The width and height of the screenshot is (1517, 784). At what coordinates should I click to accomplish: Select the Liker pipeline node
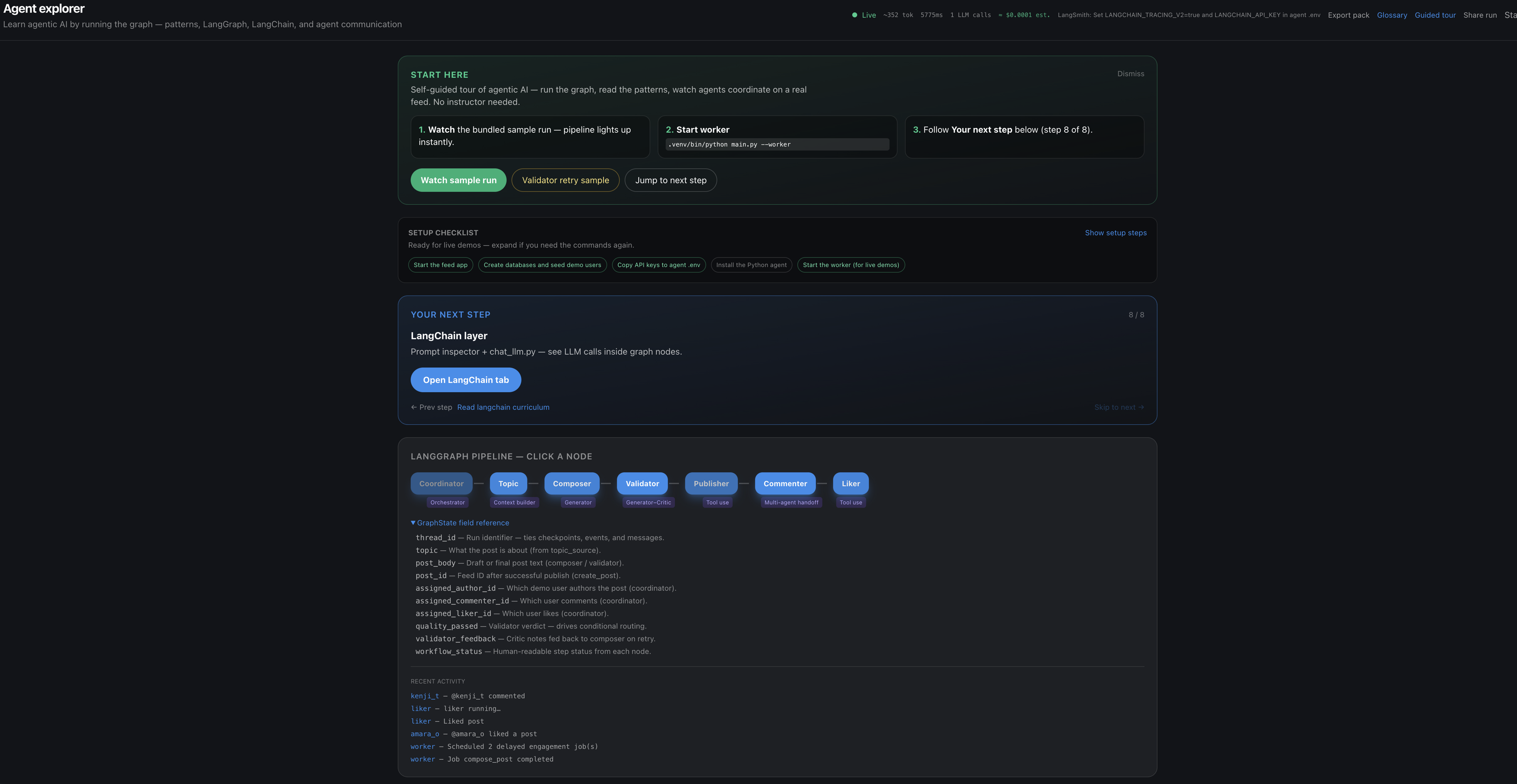coord(851,483)
